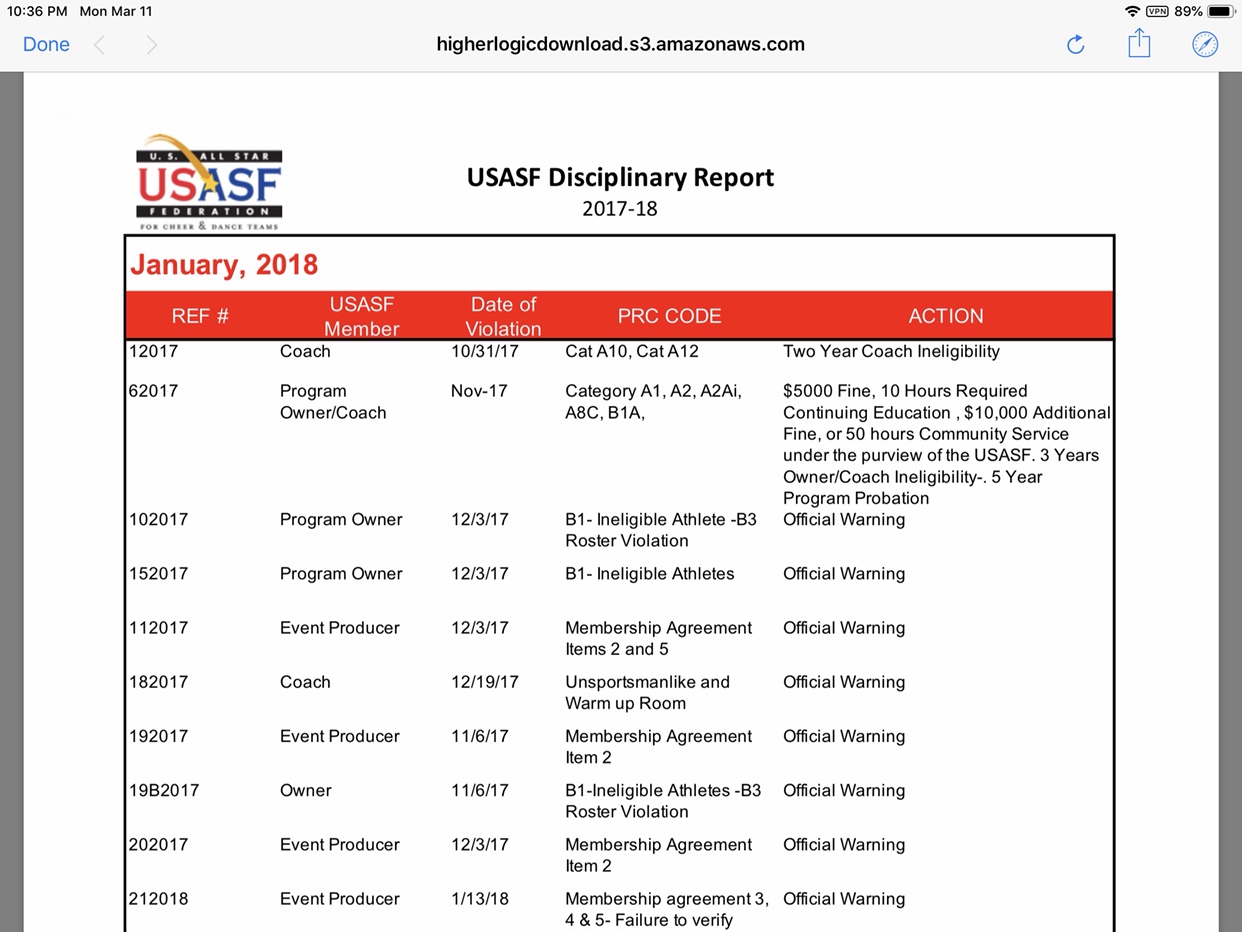Image resolution: width=1242 pixels, height=932 pixels.
Task: Tap the higherlogicdownload.s3.amazonaws.com address
Action: coord(620,44)
